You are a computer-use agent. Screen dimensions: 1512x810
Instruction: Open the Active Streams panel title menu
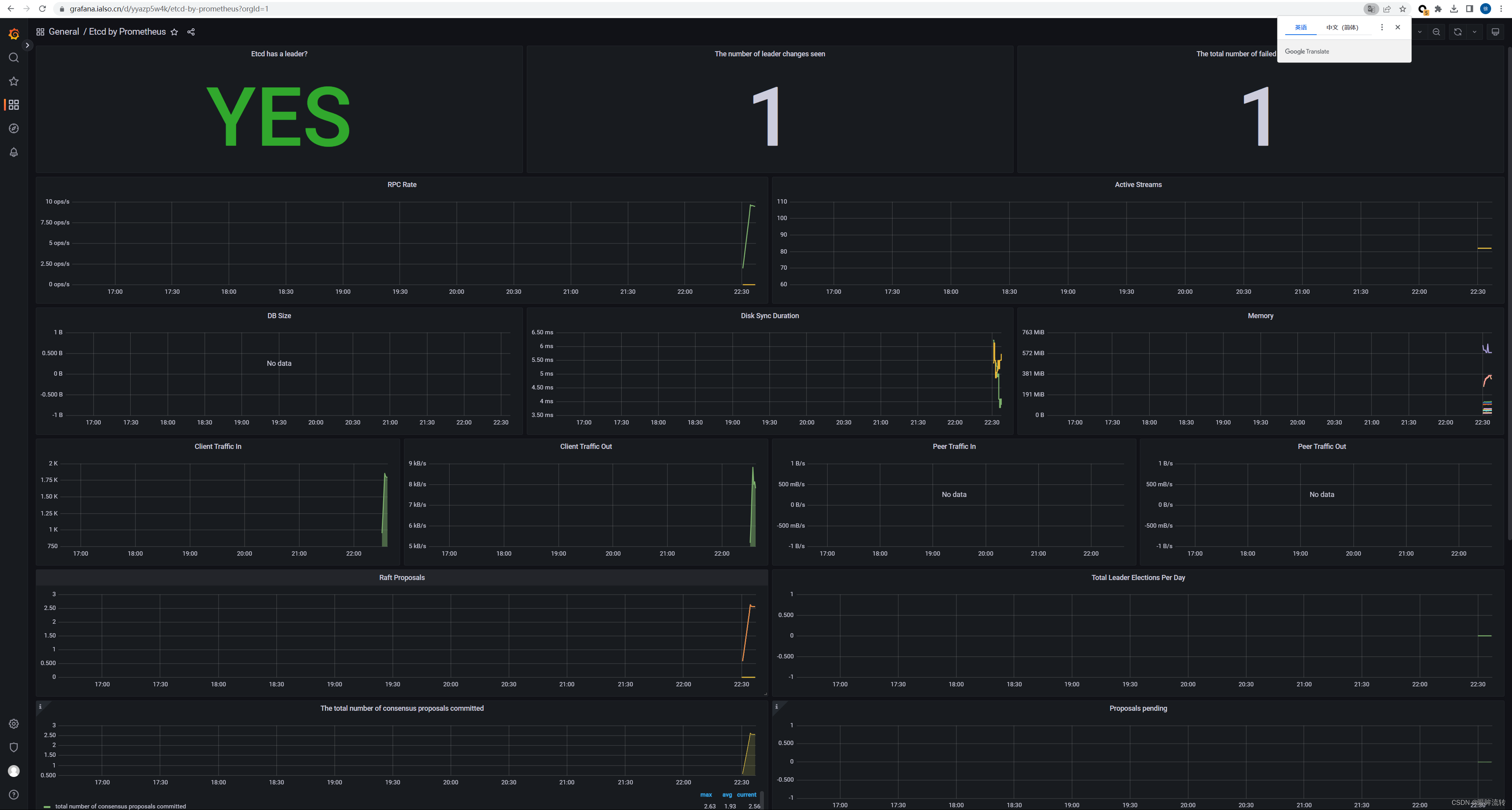[x=1138, y=185]
